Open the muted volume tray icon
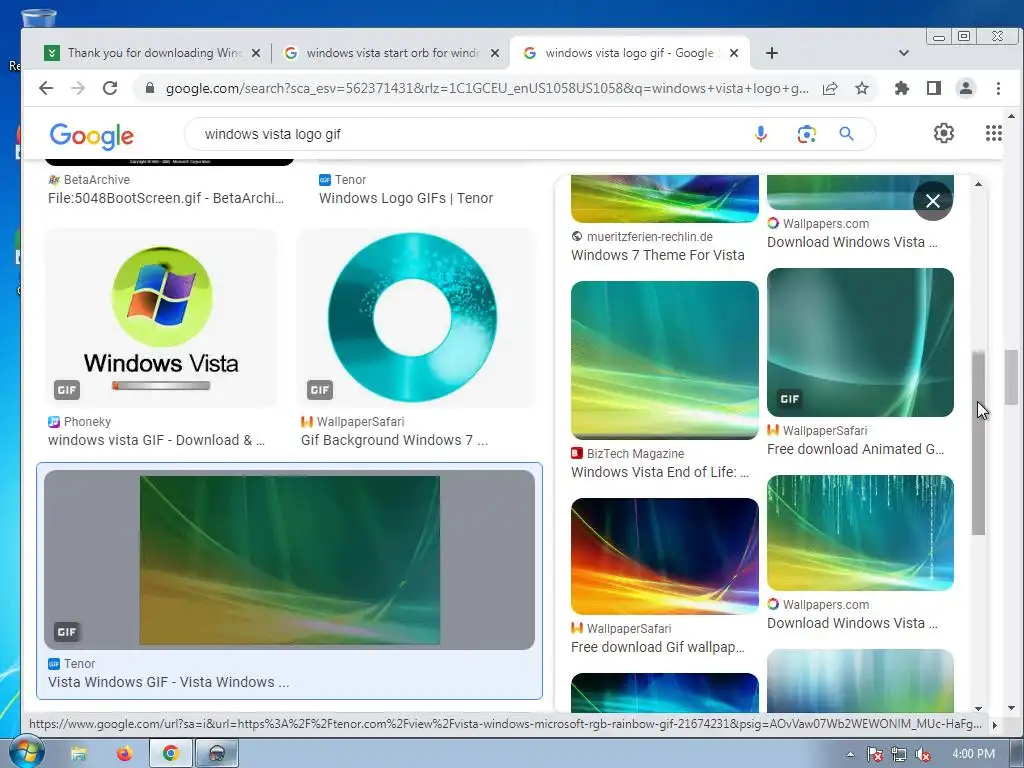Viewport: 1024px width, 768px height. point(923,754)
